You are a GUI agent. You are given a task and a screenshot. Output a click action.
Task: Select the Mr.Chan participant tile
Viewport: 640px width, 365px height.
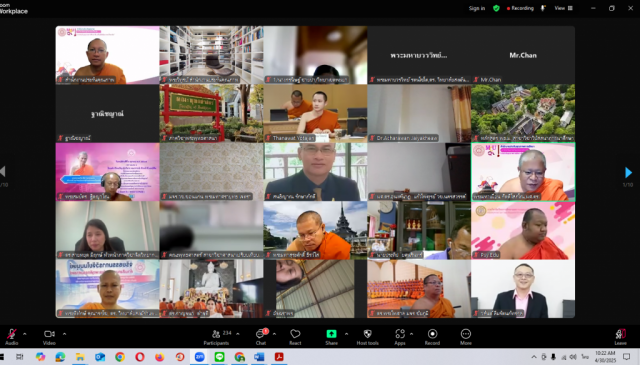point(523,55)
